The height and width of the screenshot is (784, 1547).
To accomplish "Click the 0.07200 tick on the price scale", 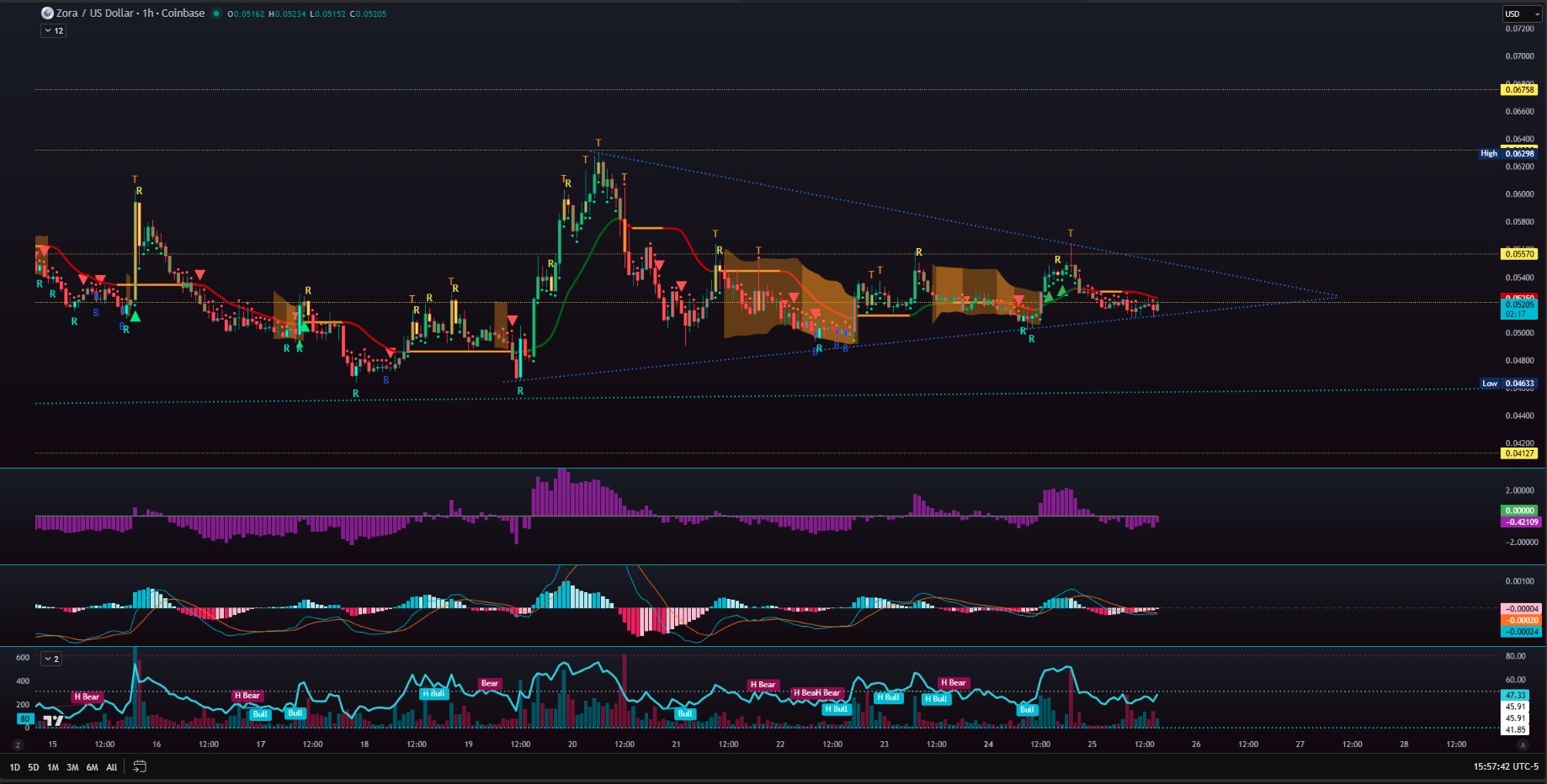I will 1519,29.
